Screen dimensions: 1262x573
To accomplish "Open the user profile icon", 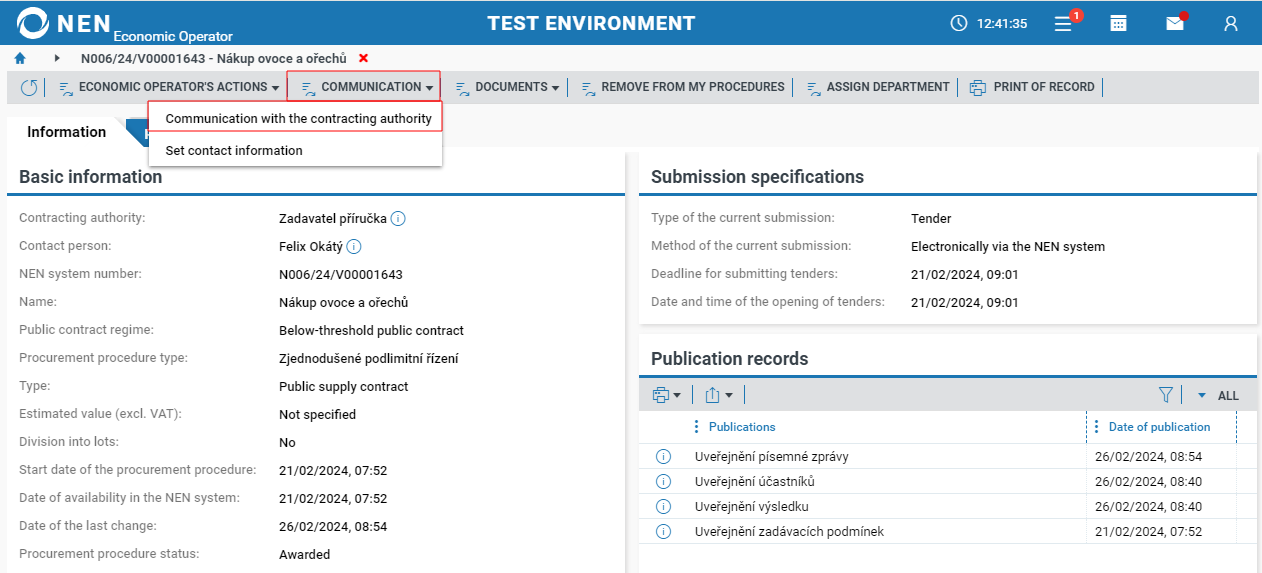I will (x=1231, y=23).
